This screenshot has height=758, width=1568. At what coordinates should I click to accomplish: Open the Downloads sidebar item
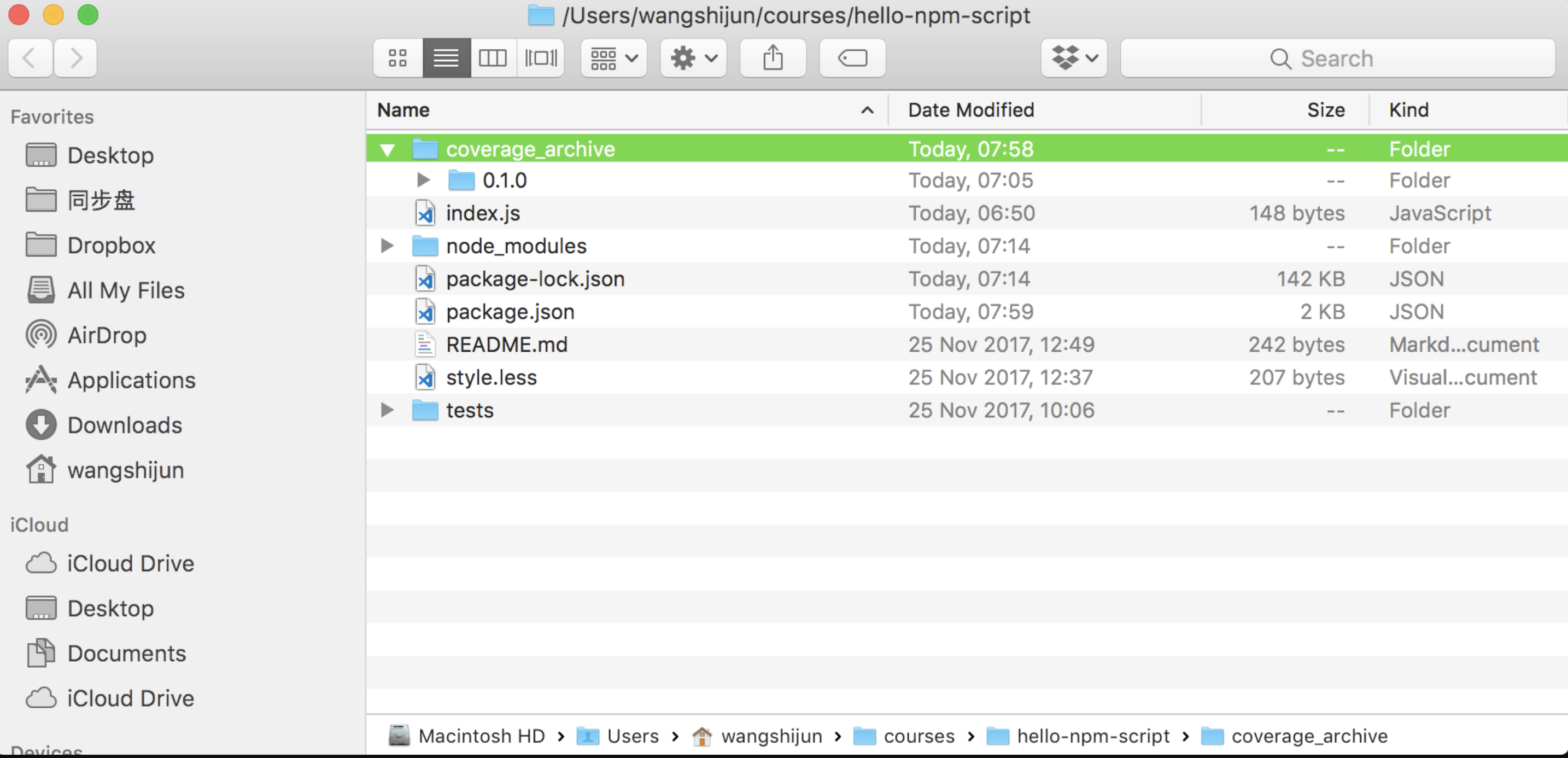[124, 425]
